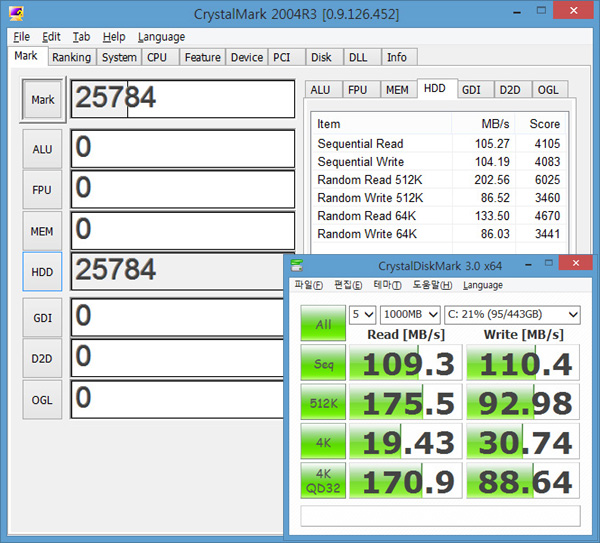Run the GDI benchmark button

(x=42, y=318)
